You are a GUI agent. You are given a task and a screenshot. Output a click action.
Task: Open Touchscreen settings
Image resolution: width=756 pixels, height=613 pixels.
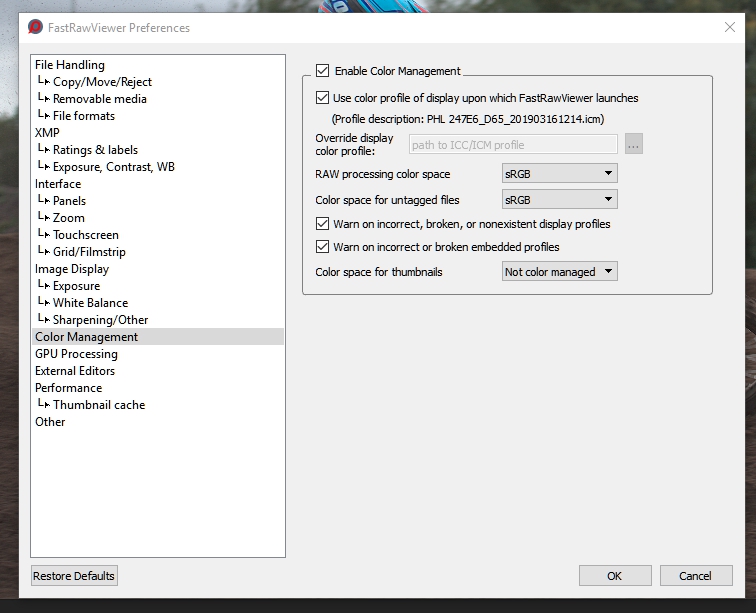[x=158, y=235]
